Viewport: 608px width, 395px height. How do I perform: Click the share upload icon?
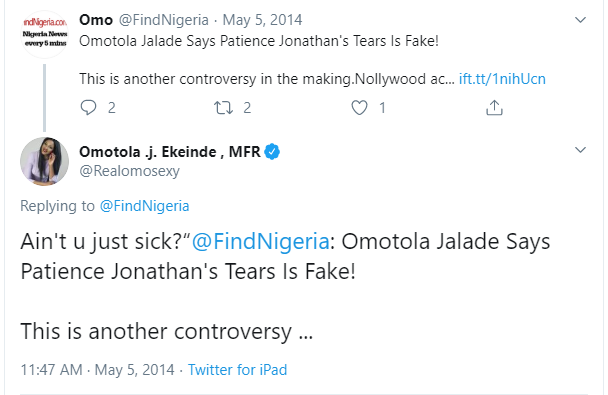494,107
